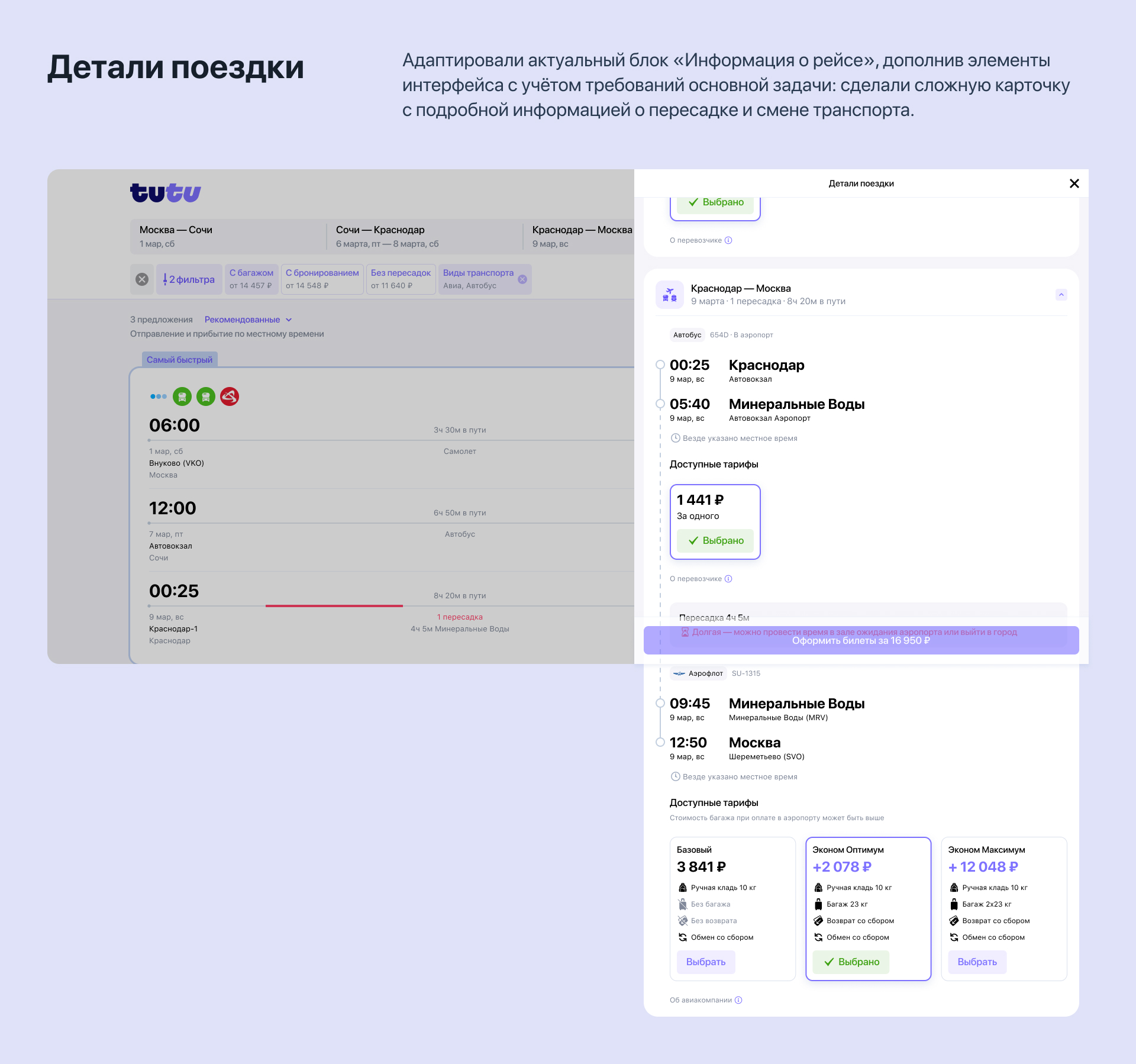Click the green bus transport icon on the card
This screenshot has height=1064, width=1136.
(182, 396)
